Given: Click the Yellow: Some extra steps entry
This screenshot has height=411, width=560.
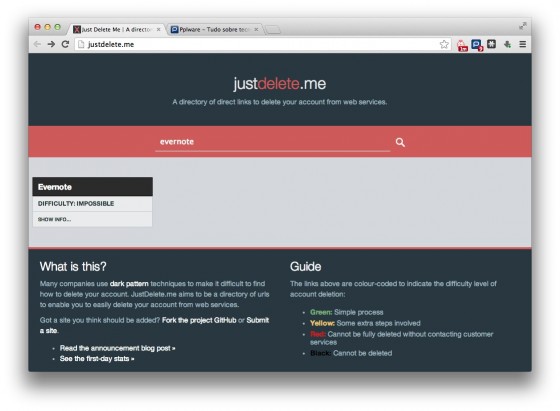Looking at the screenshot, I should point(365,323).
